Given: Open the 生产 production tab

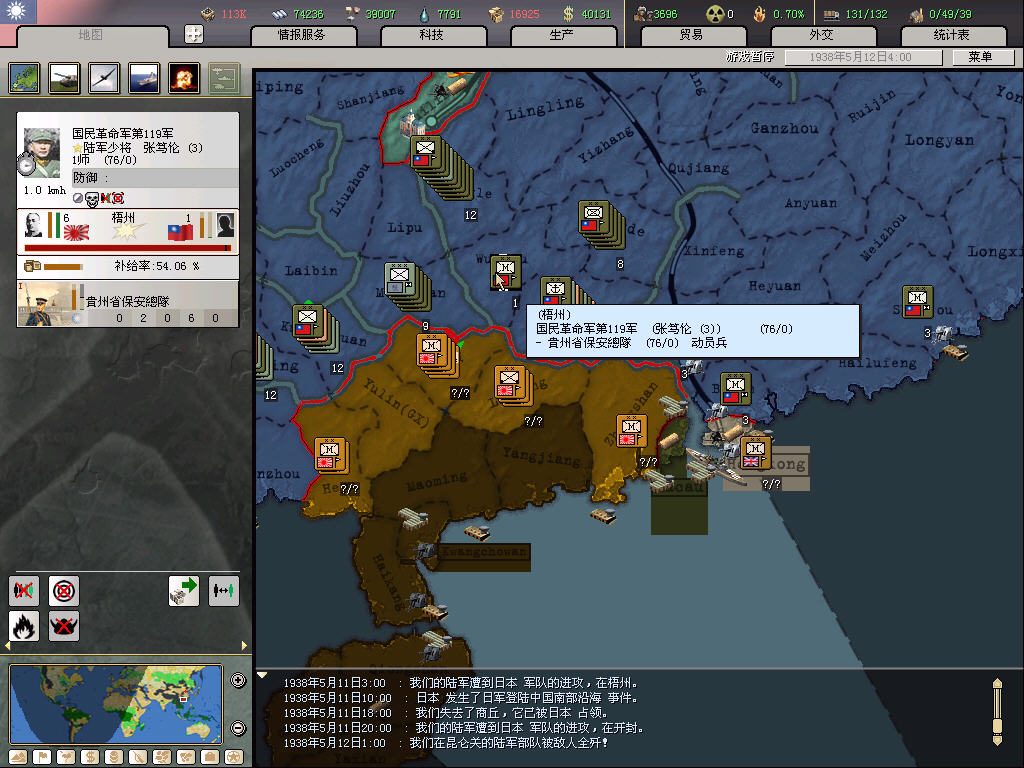Looking at the screenshot, I should click(562, 35).
